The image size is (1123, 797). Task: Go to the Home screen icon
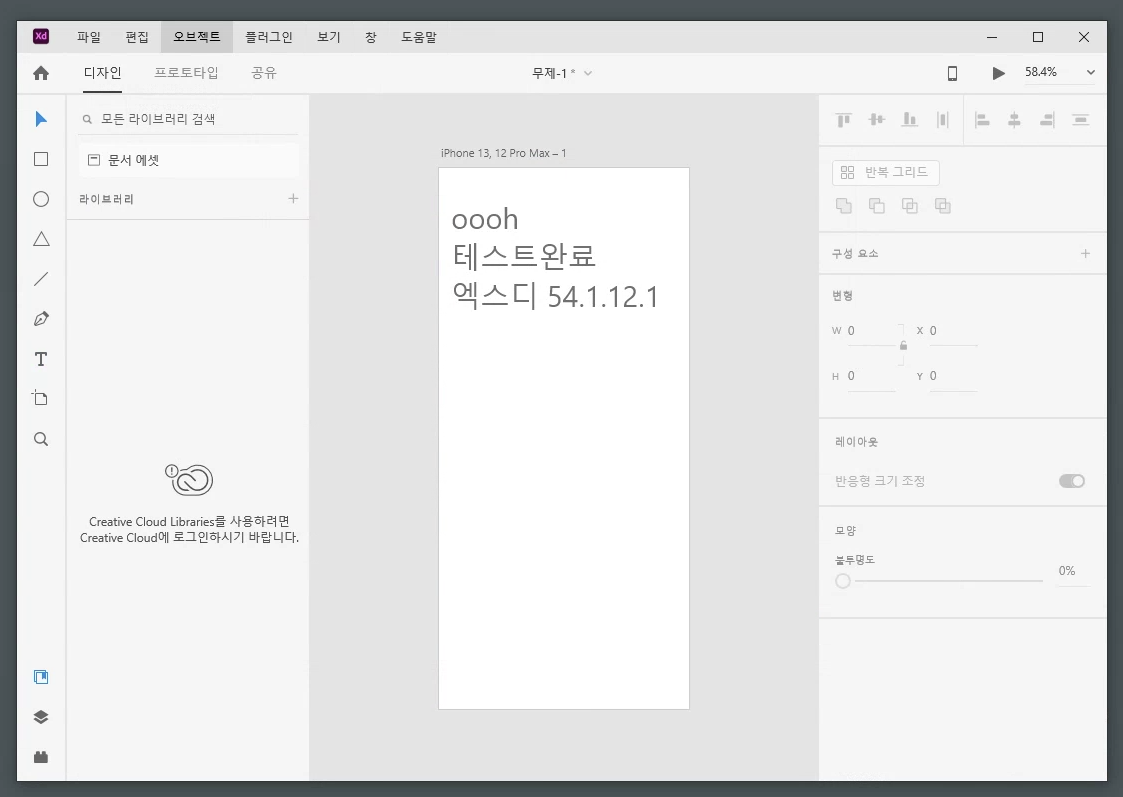[x=41, y=73]
